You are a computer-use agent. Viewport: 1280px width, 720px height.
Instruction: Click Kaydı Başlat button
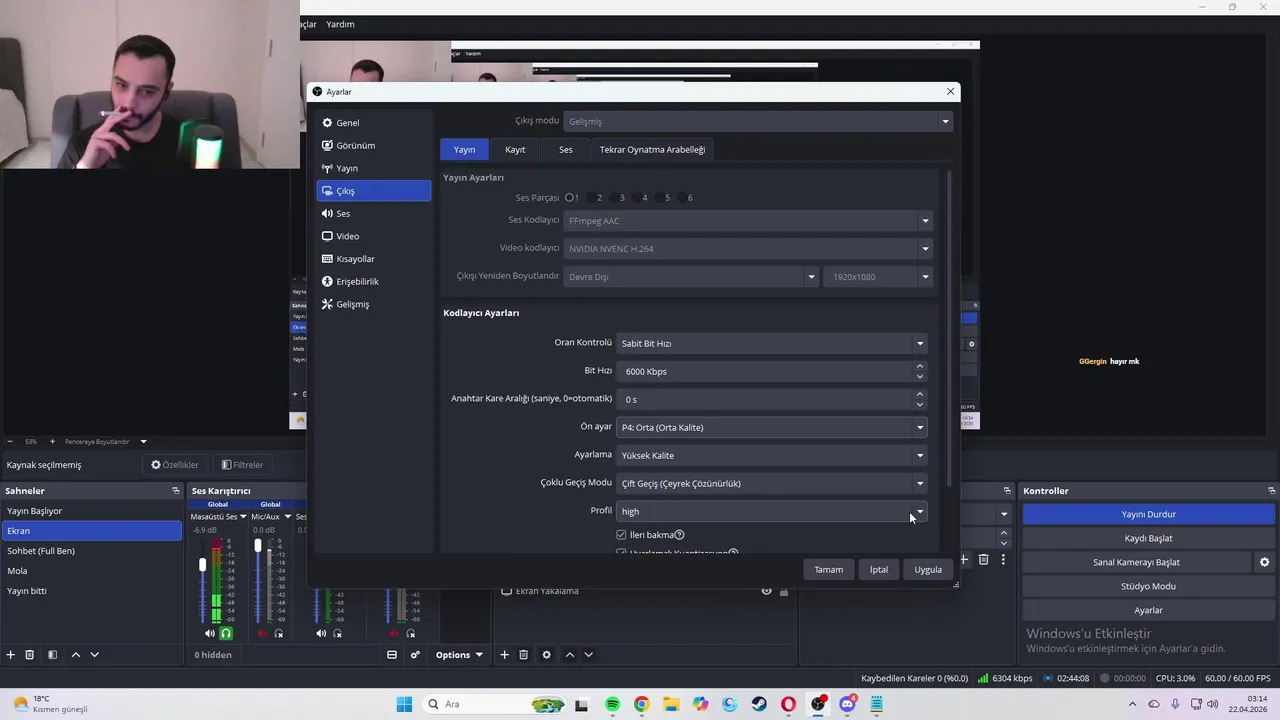click(1148, 538)
